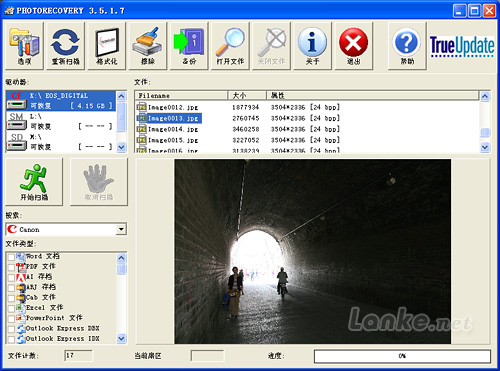Enable the Word document file type checkbox
Screen dimensions: 500x371
pyautogui.click(x=11, y=257)
